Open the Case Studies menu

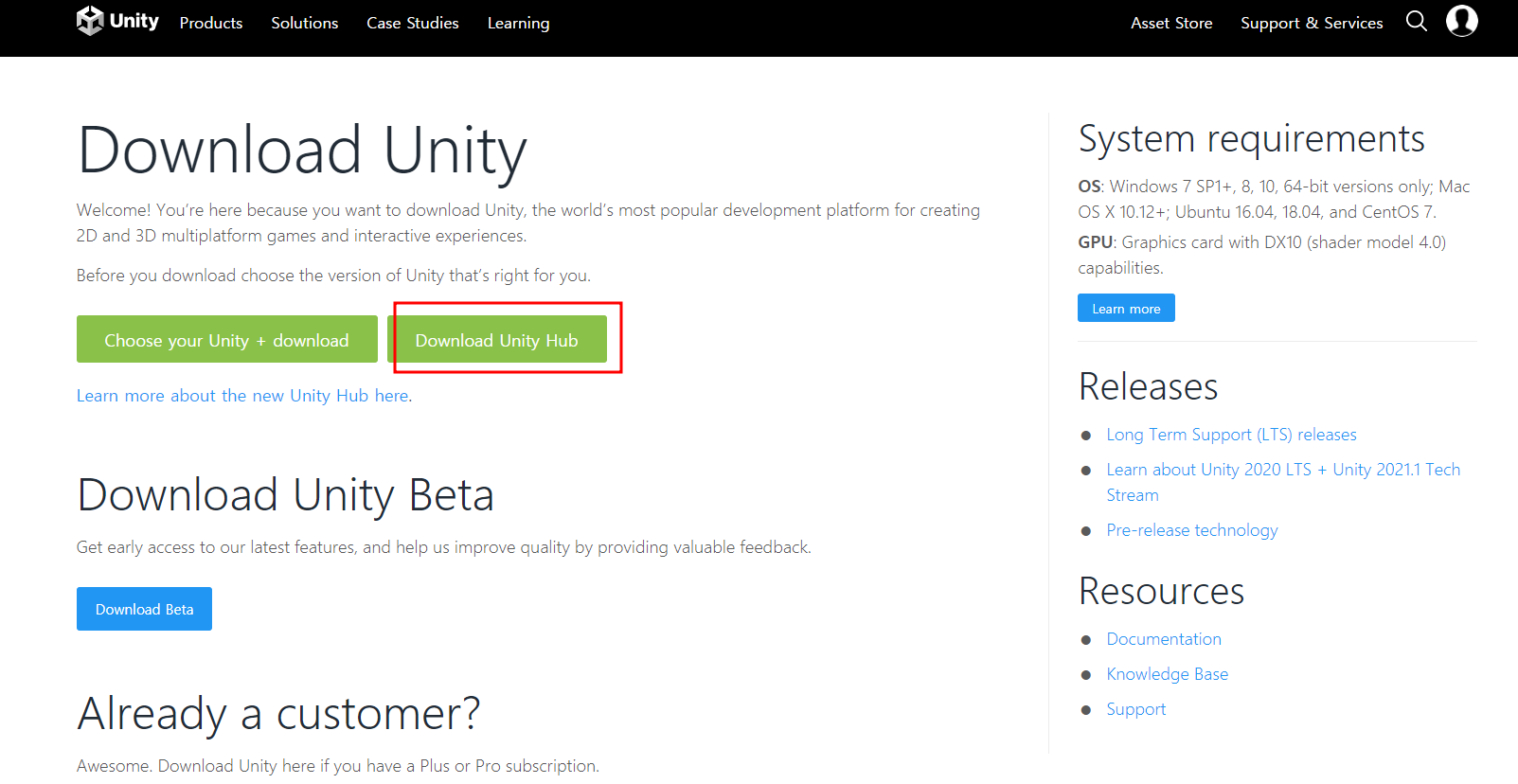pos(413,23)
